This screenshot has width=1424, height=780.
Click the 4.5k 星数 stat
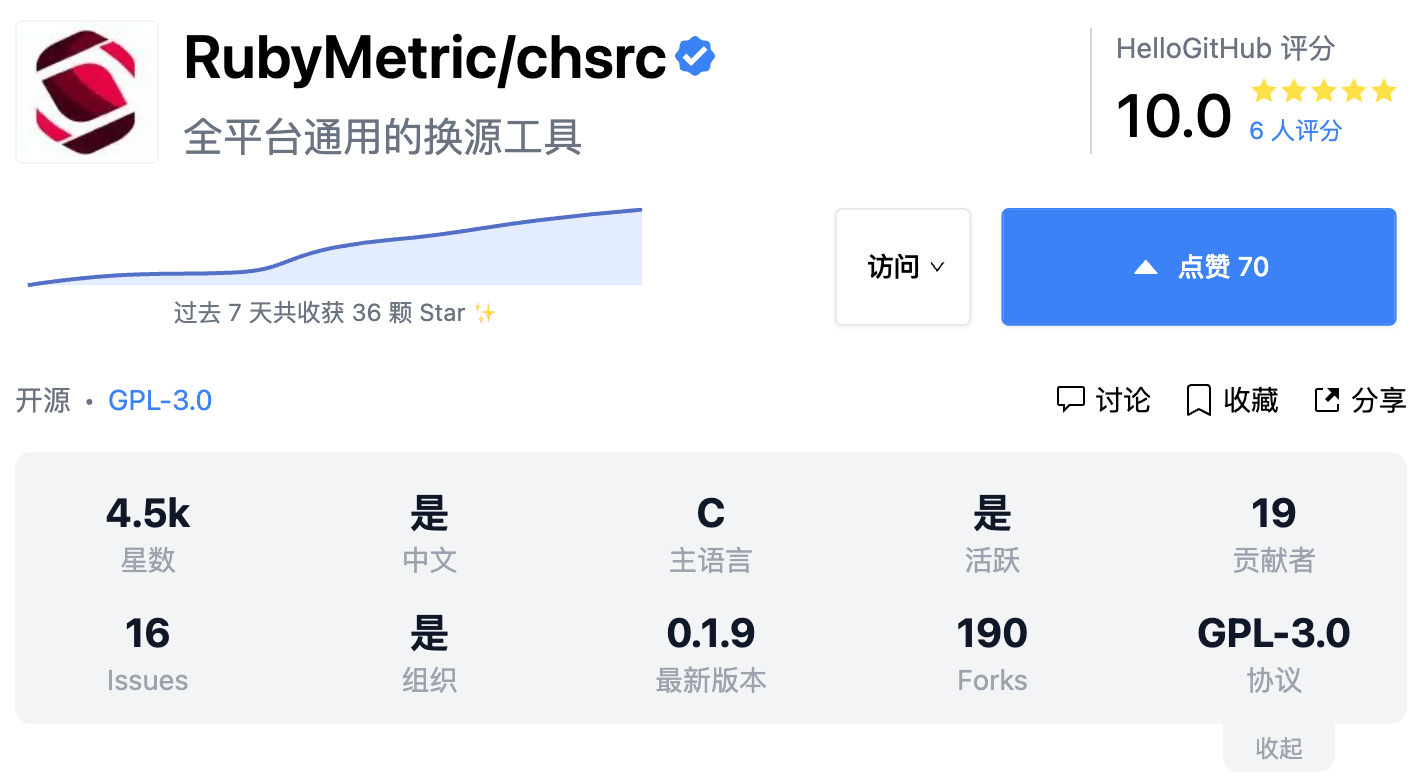(x=148, y=535)
